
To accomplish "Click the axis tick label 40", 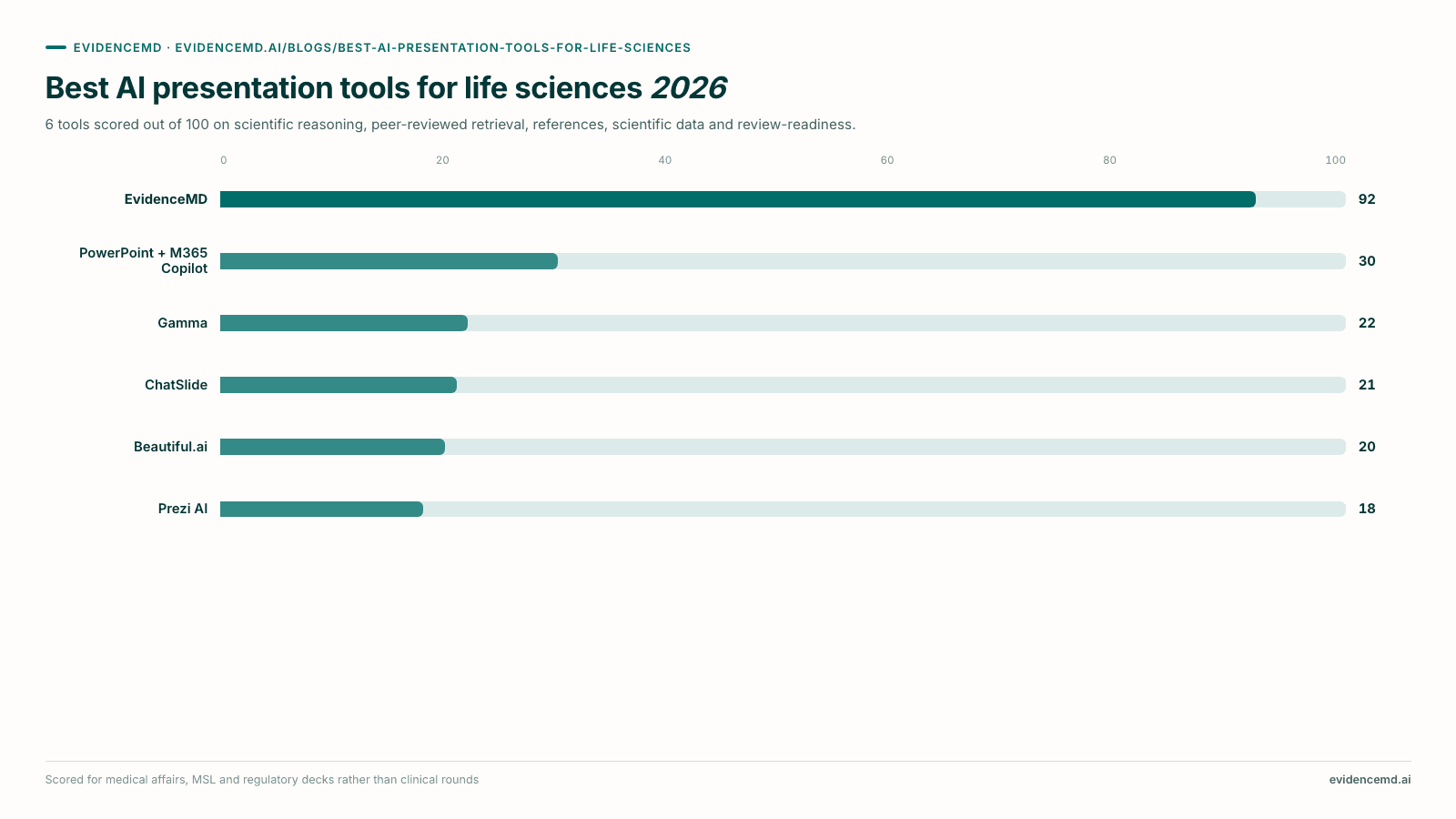I will click(665, 160).
